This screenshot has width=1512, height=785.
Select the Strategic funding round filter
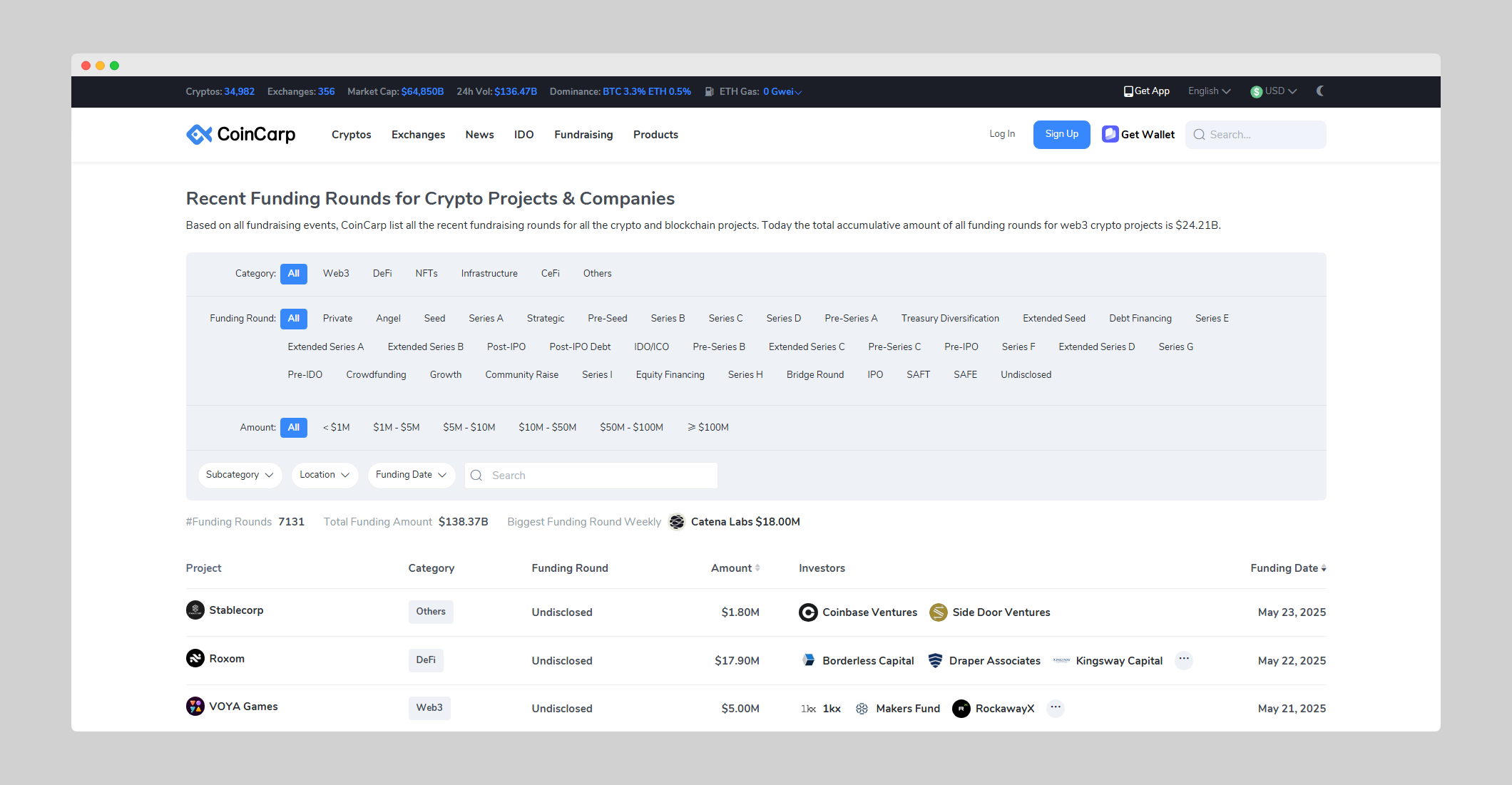pos(546,319)
